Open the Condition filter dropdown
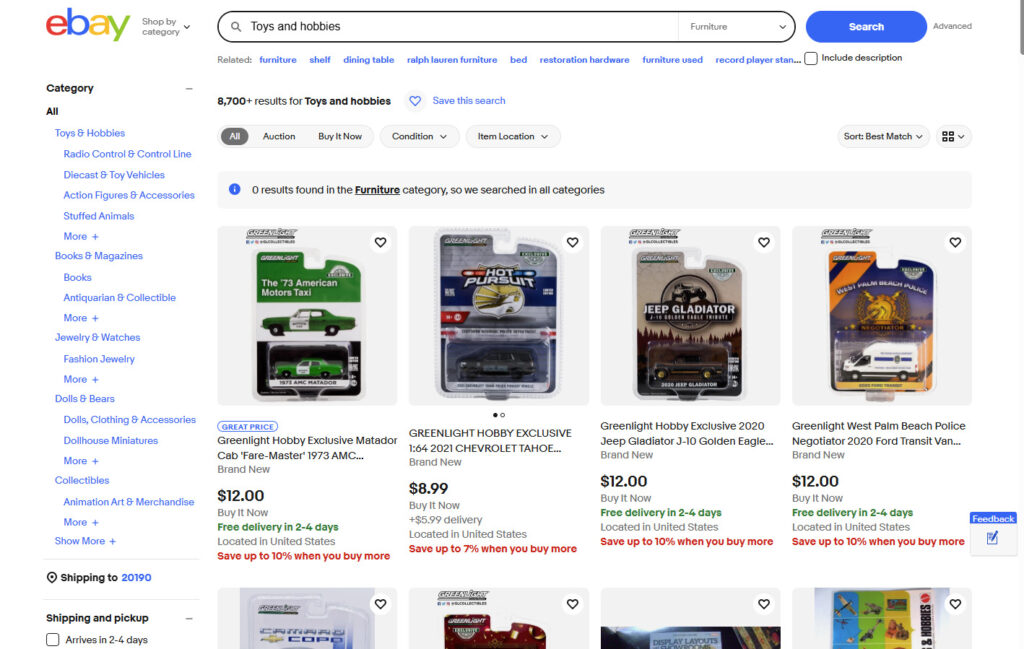This screenshot has height=649, width=1024. (x=419, y=136)
